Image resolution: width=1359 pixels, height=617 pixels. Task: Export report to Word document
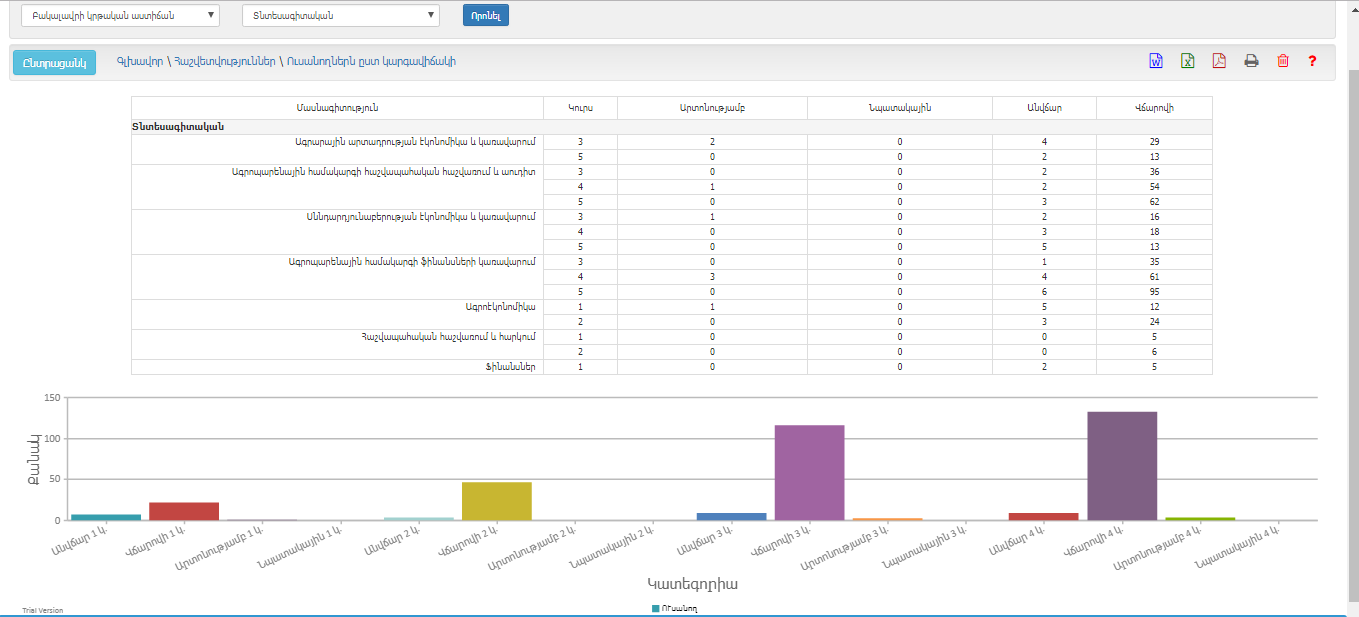(x=1156, y=61)
